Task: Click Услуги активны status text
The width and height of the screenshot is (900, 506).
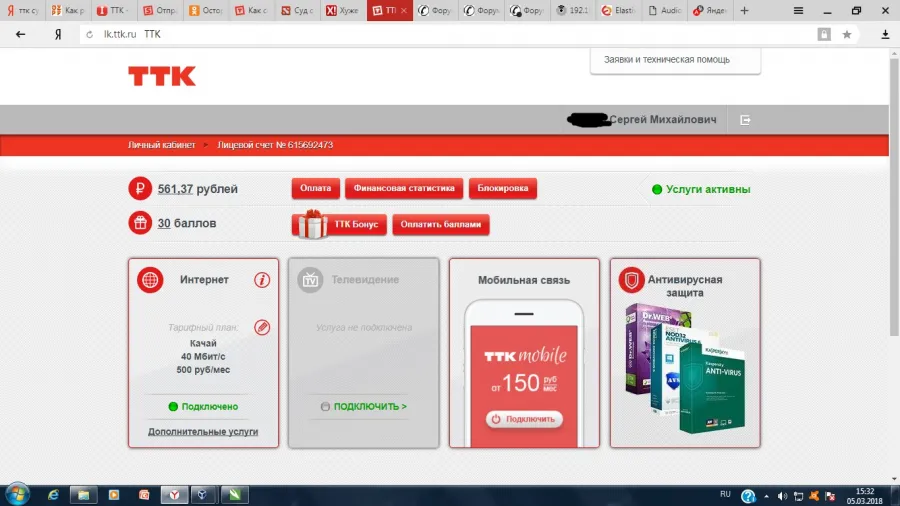Action: point(708,189)
